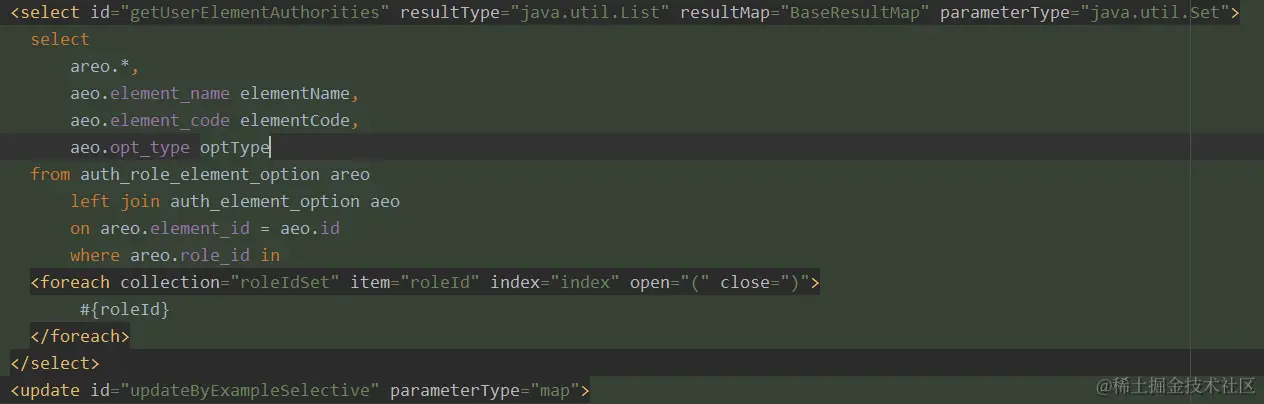Image resolution: width=1264 pixels, height=404 pixels.
Task: Click the "#{roleId}" placeholder
Action: pyautogui.click(x=125, y=309)
